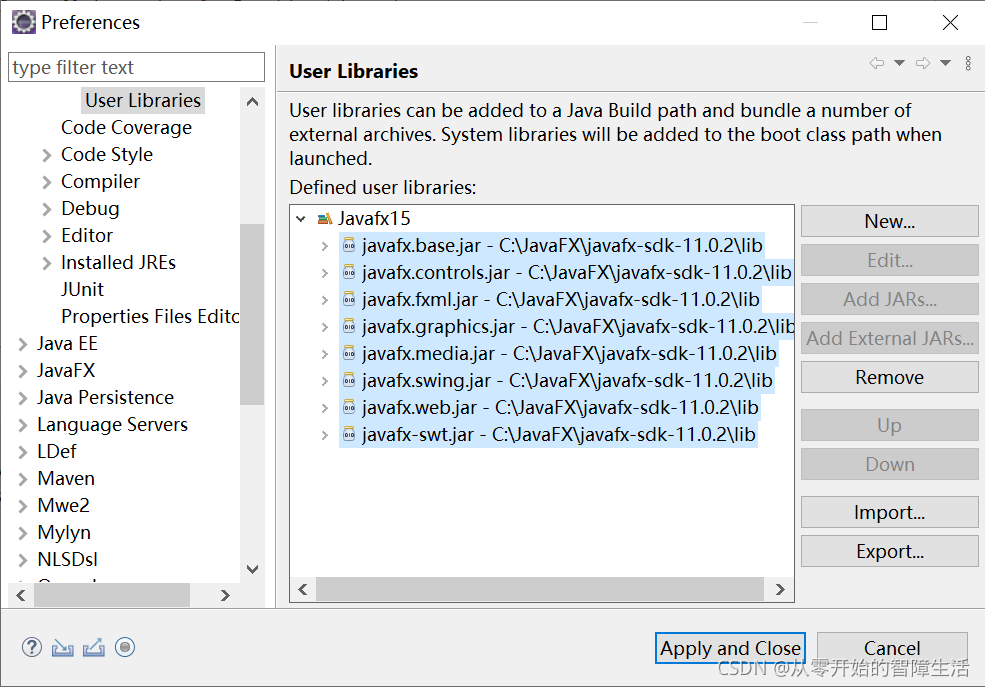Select Java Persistence category
This screenshot has height=687, width=985.
point(106,398)
